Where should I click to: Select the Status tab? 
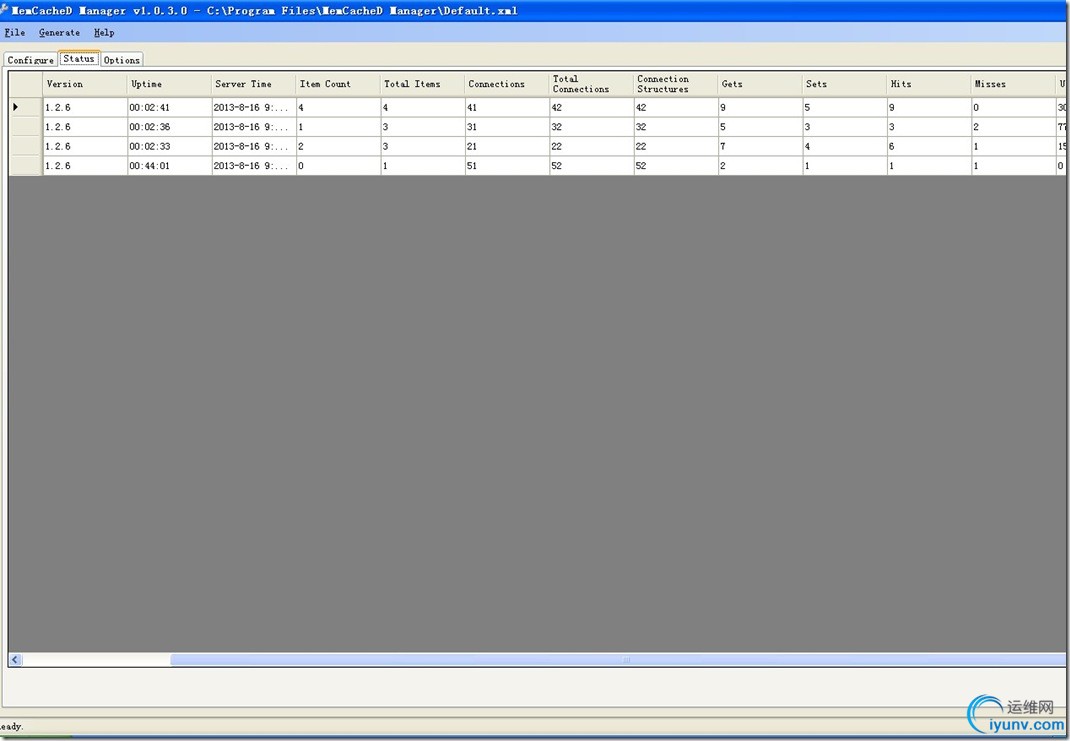[78, 59]
